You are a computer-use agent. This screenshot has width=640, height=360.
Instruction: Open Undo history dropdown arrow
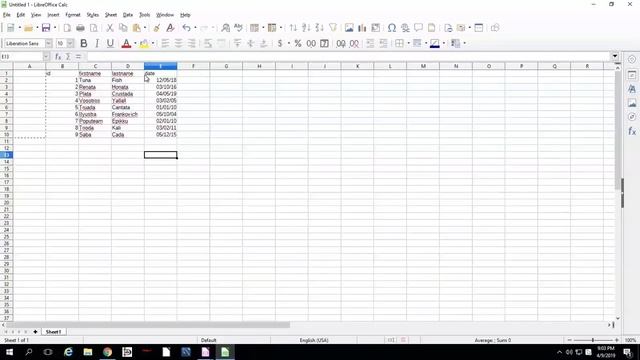195,28
